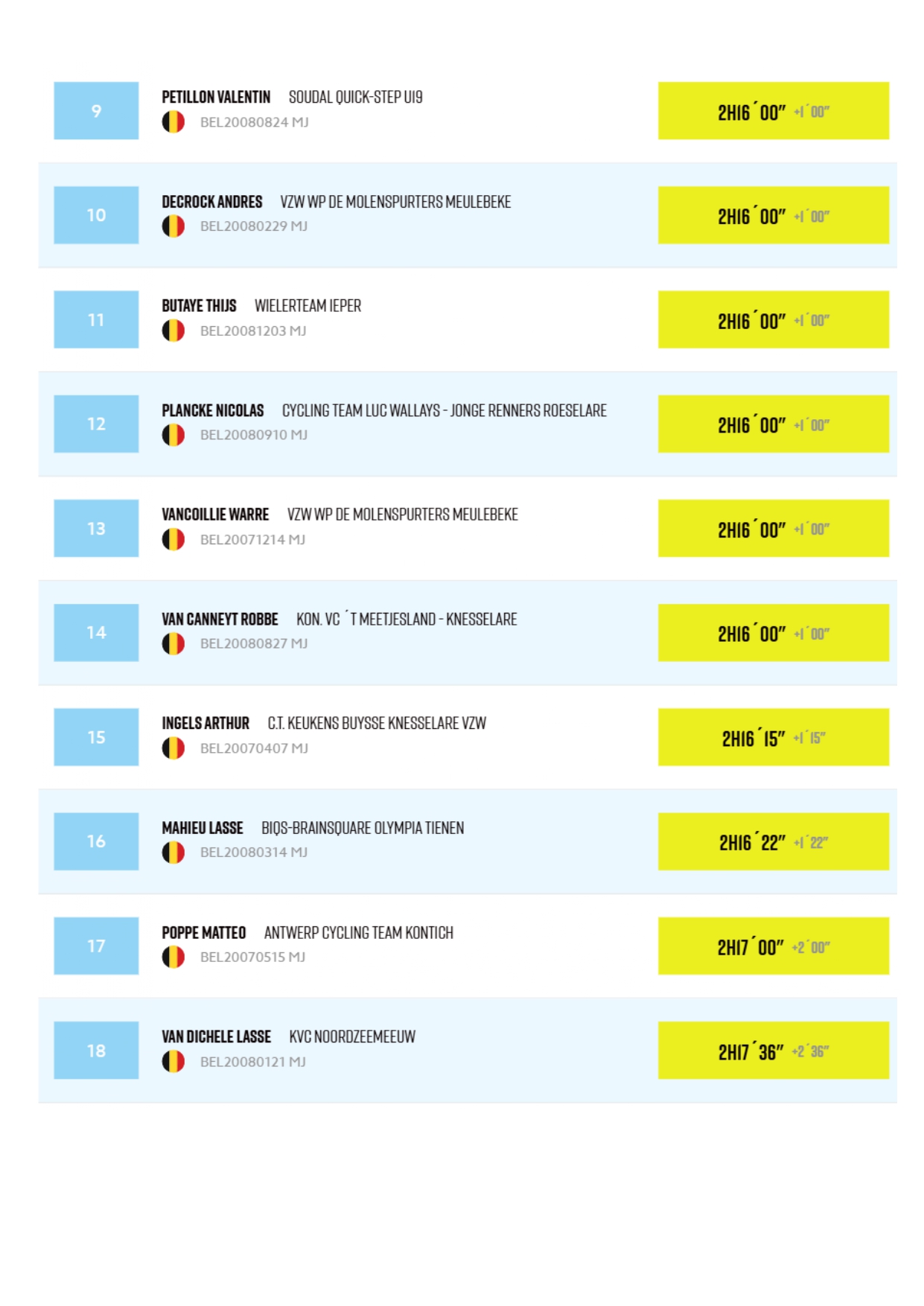Click rider name Van Canneyt Robbe
The width and height of the screenshot is (924, 1306).
(x=220, y=619)
